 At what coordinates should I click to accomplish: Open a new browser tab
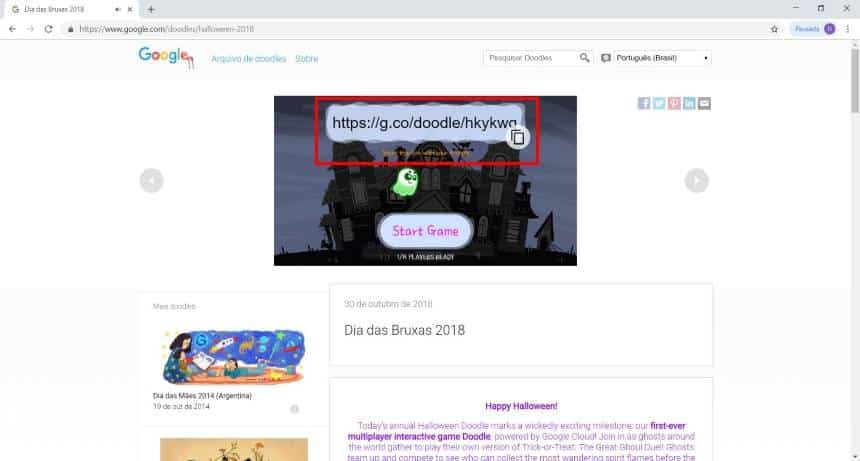point(151,9)
